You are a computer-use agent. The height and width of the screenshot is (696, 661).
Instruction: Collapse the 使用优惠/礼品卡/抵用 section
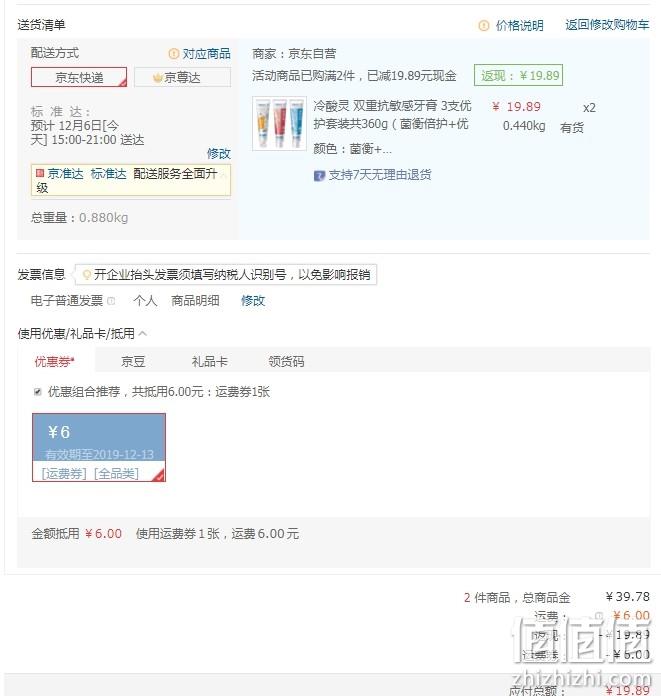[143, 333]
